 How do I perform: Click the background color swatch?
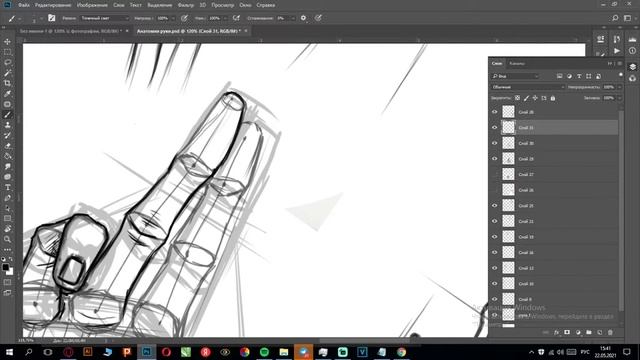[10, 272]
